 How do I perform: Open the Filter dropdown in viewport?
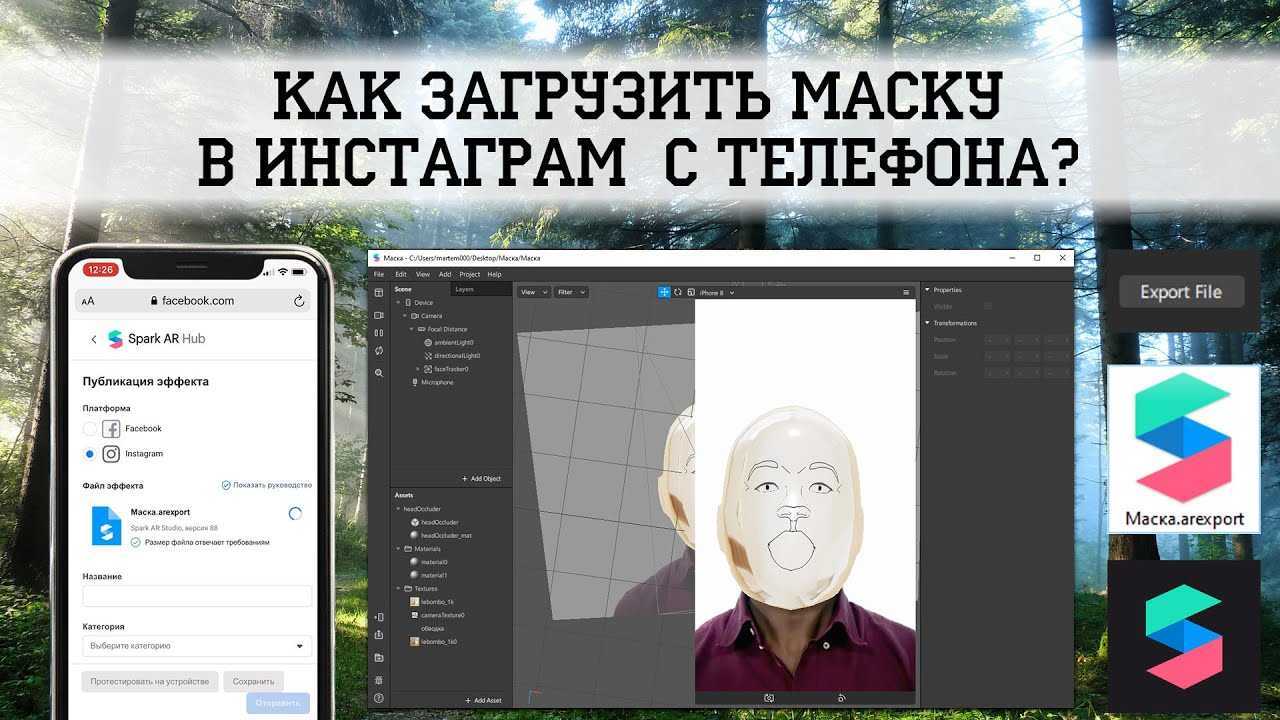(x=571, y=292)
